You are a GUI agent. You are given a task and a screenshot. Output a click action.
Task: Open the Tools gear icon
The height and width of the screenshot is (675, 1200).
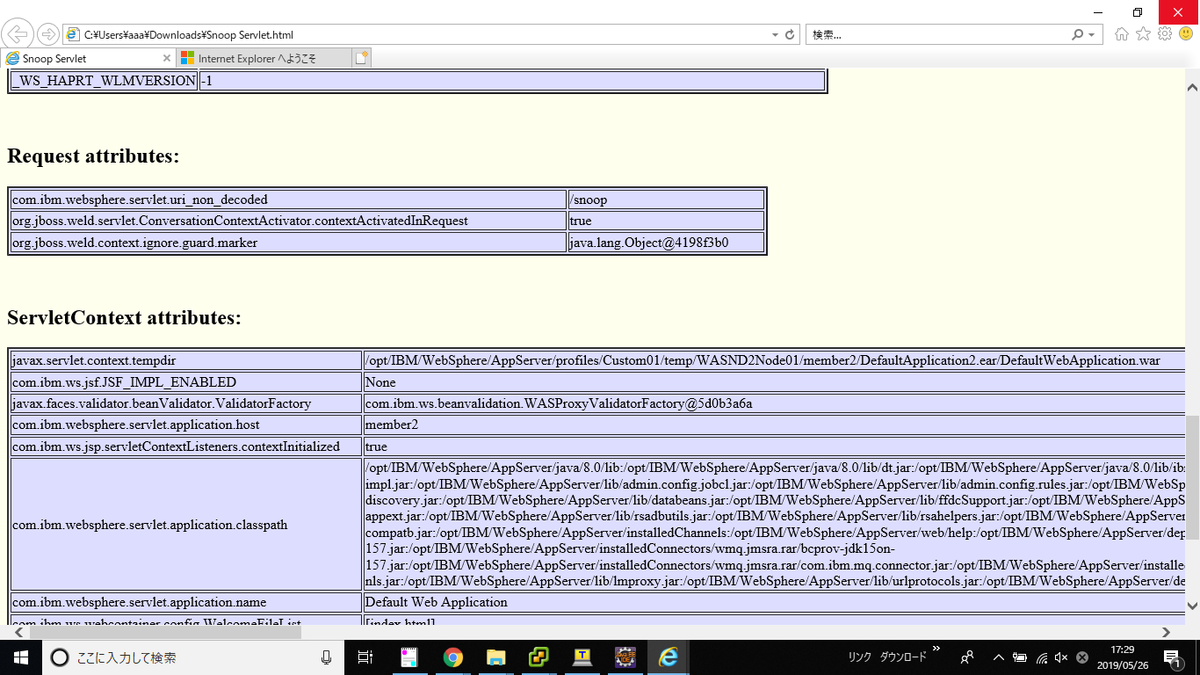tap(1165, 34)
